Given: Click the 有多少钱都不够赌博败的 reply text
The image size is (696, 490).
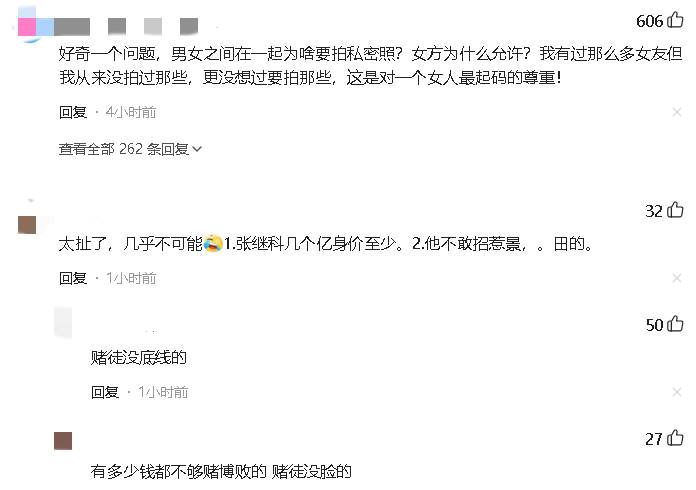Looking at the screenshot, I should (178, 471).
